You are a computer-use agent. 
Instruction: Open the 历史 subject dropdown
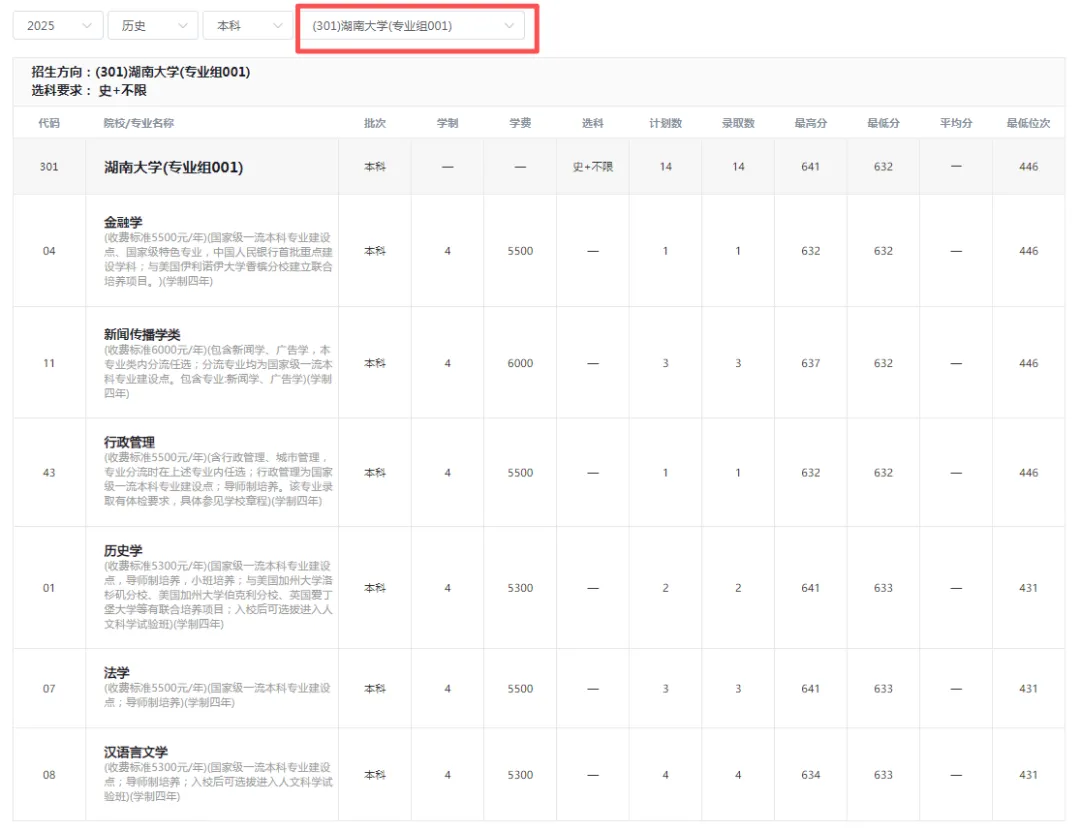153,25
